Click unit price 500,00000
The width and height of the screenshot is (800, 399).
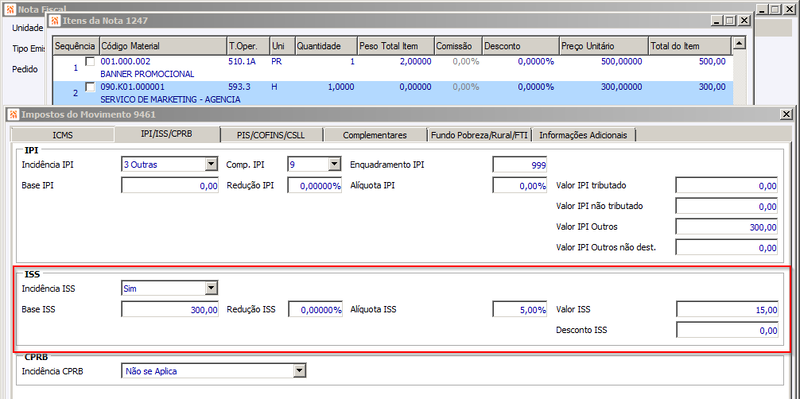pos(622,61)
